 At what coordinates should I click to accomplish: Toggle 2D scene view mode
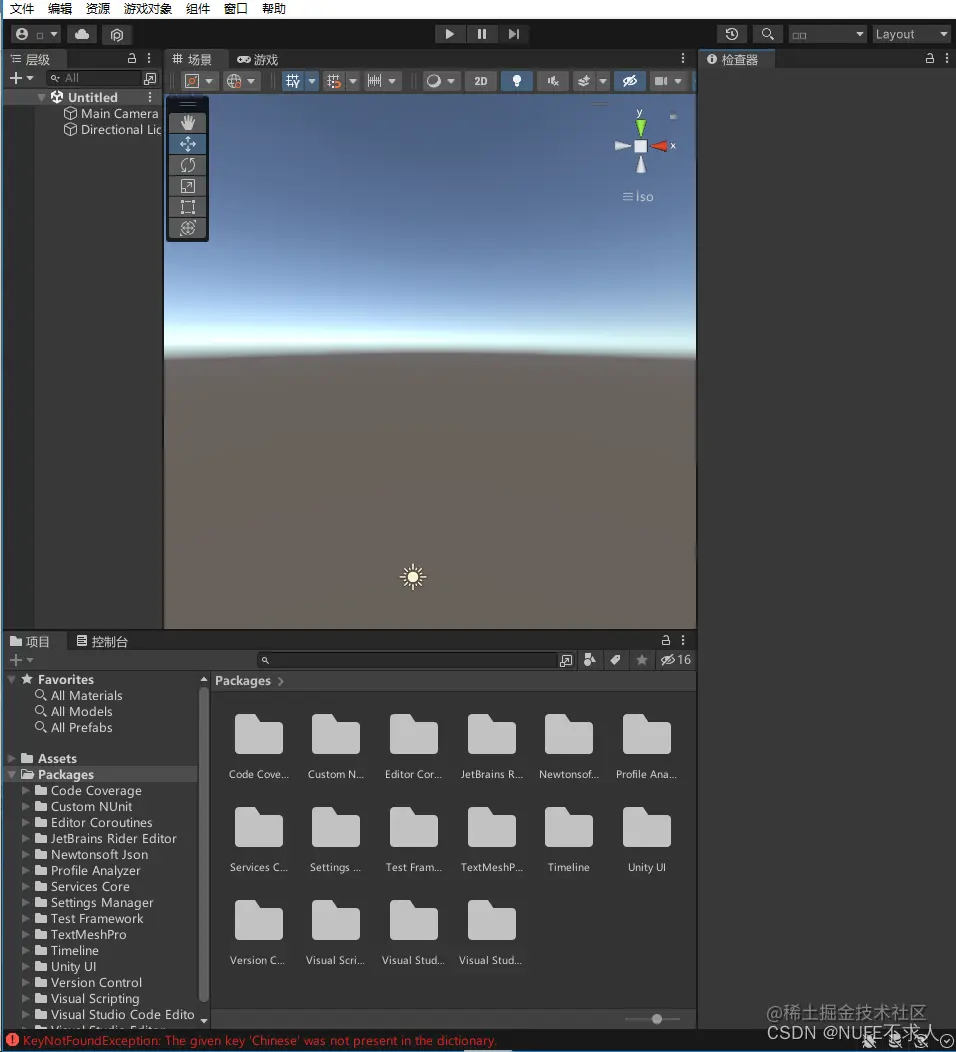pos(480,81)
